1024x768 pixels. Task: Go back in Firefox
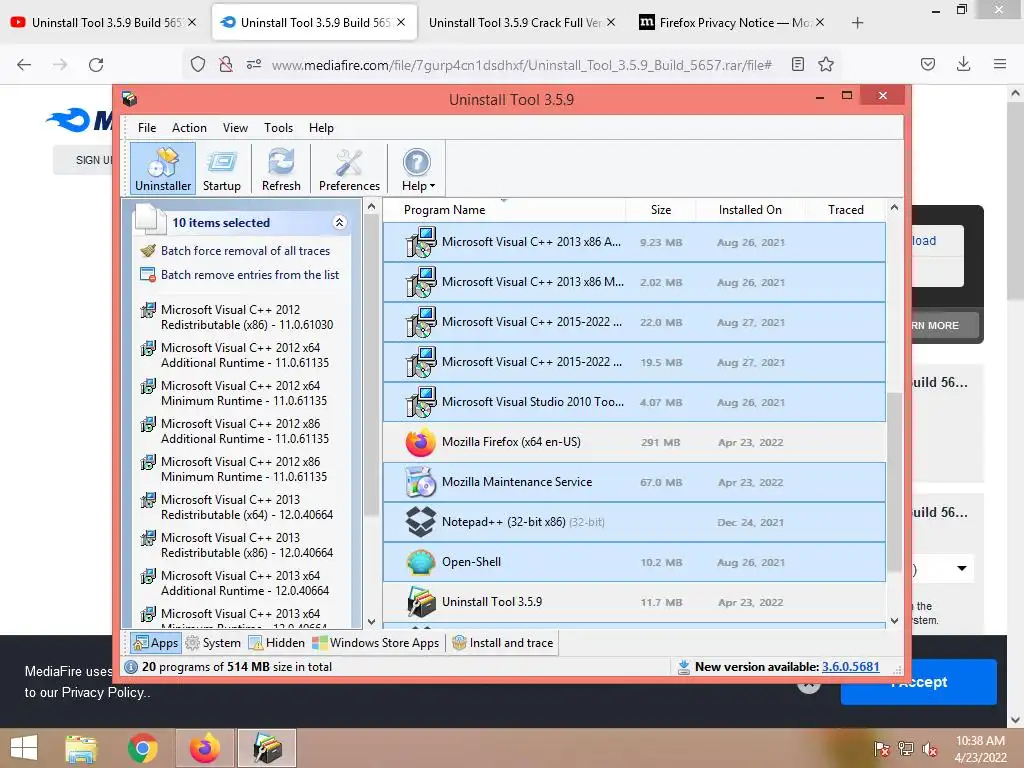click(x=24, y=65)
